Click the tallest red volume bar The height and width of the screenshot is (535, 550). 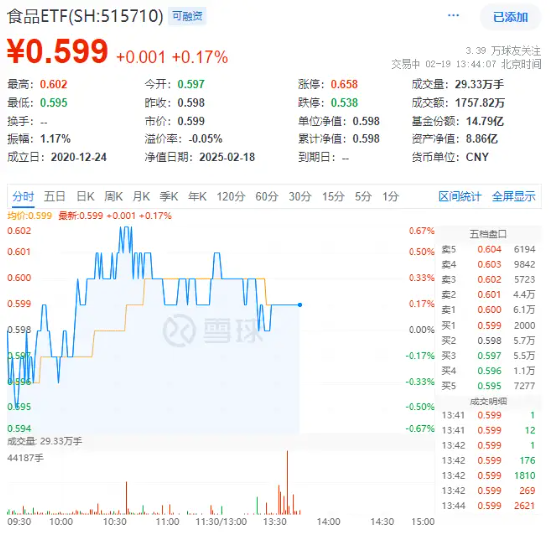(x=287, y=483)
